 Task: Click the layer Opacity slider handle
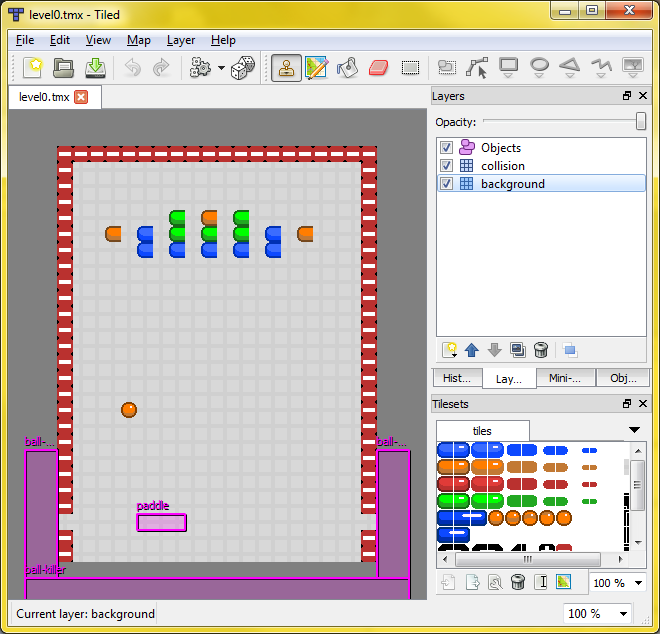(641, 121)
